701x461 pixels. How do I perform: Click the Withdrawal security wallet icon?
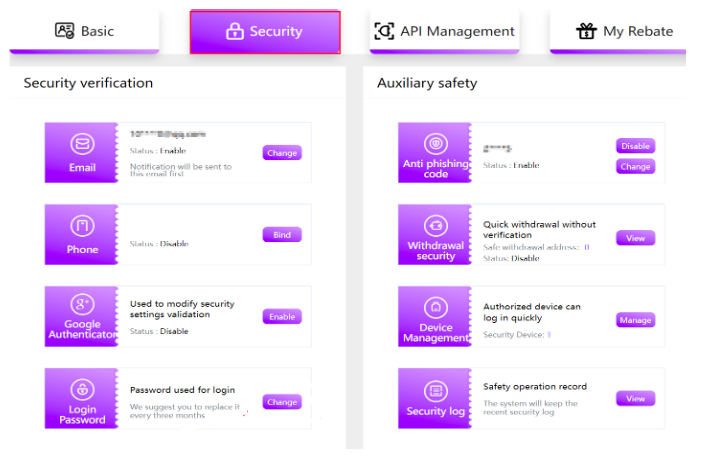click(x=434, y=225)
